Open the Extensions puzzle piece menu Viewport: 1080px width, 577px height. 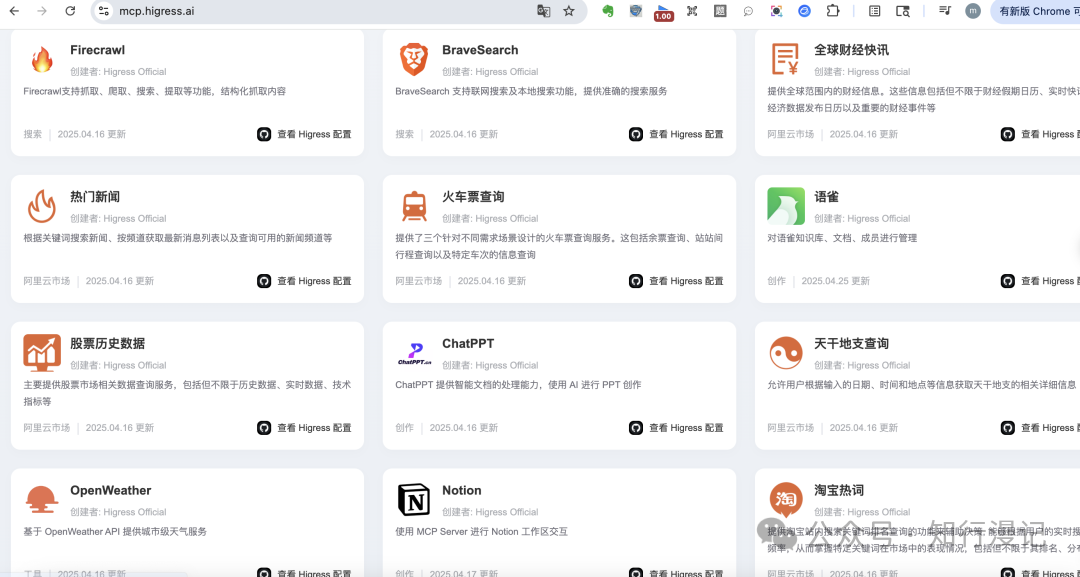[x=833, y=11]
